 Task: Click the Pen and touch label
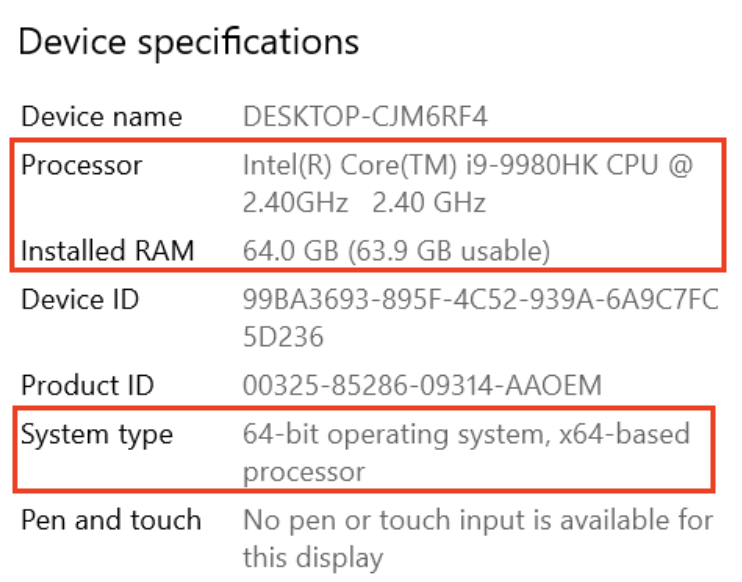click(x=111, y=520)
